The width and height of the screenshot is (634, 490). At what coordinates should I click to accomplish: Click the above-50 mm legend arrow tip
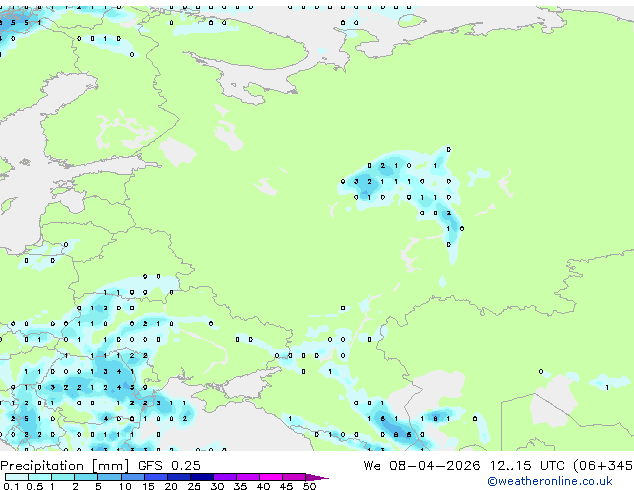317,478
